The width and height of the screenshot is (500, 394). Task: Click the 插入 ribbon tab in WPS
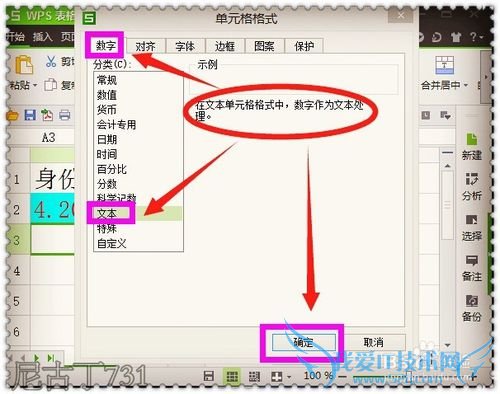click(42, 36)
